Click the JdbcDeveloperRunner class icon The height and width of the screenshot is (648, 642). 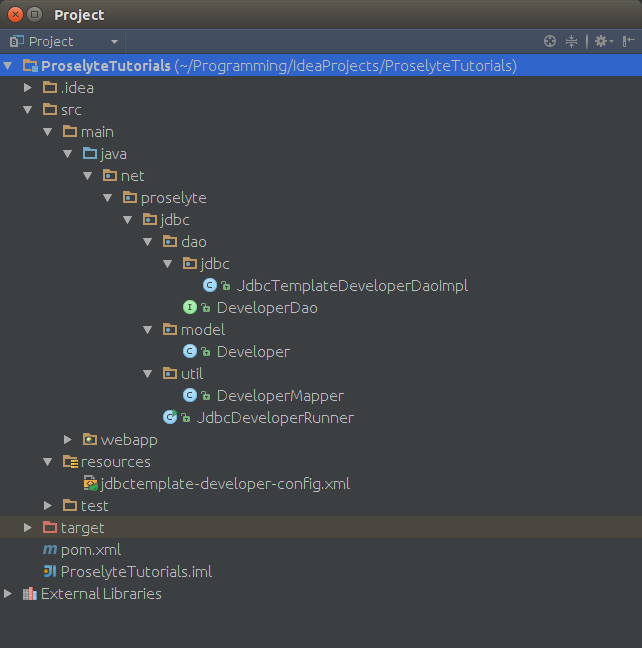(170, 418)
